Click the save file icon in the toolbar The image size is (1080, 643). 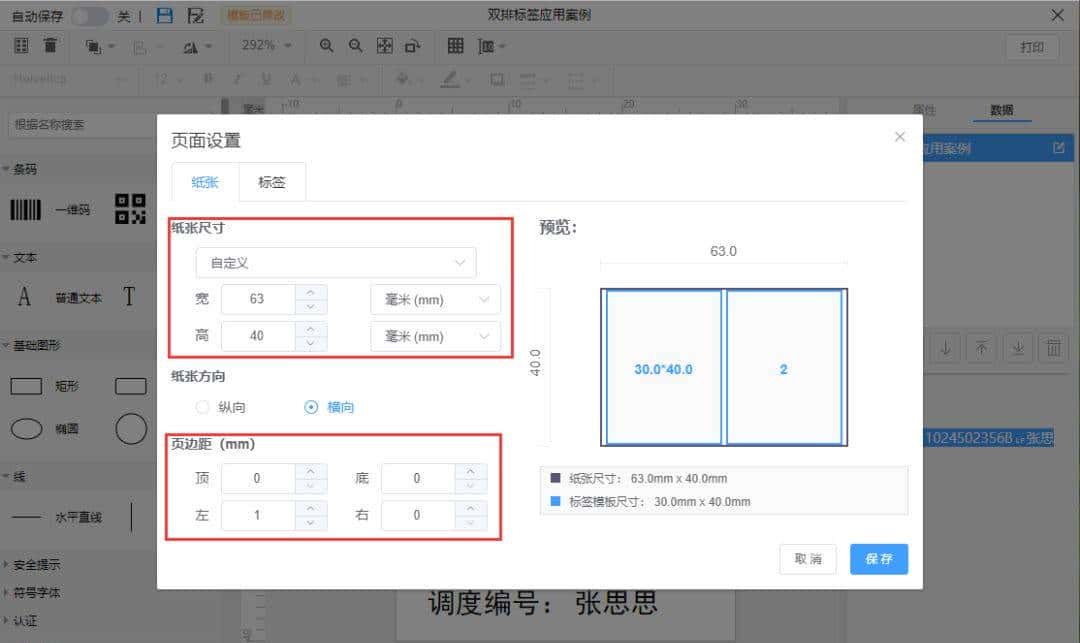[x=163, y=15]
